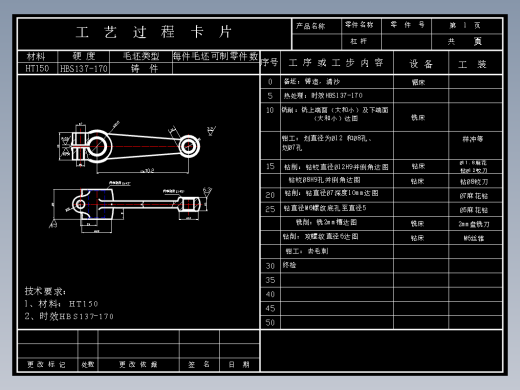Select the '铸件' blank type value
This screenshot has height=390, width=520.
pyautogui.click(x=141, y=68)
